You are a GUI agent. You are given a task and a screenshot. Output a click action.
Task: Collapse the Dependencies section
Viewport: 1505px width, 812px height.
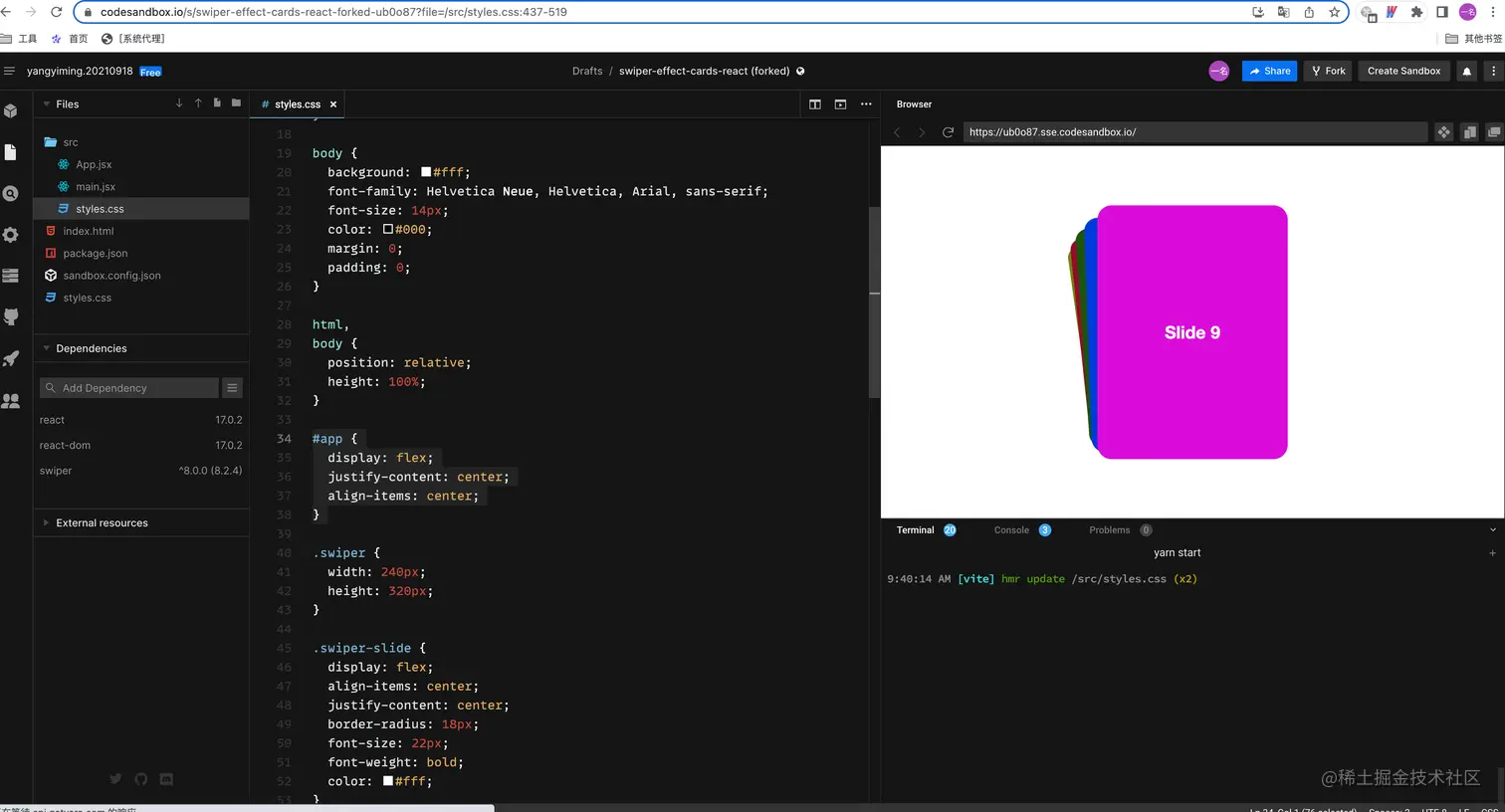46,348
